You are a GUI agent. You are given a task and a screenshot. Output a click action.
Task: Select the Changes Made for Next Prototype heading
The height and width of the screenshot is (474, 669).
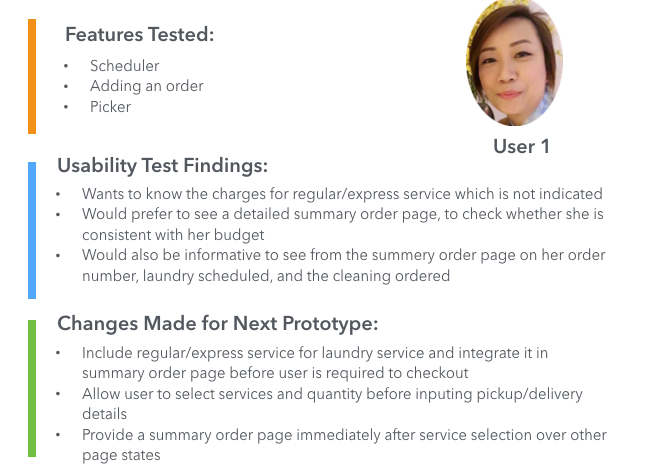(218, 323)
